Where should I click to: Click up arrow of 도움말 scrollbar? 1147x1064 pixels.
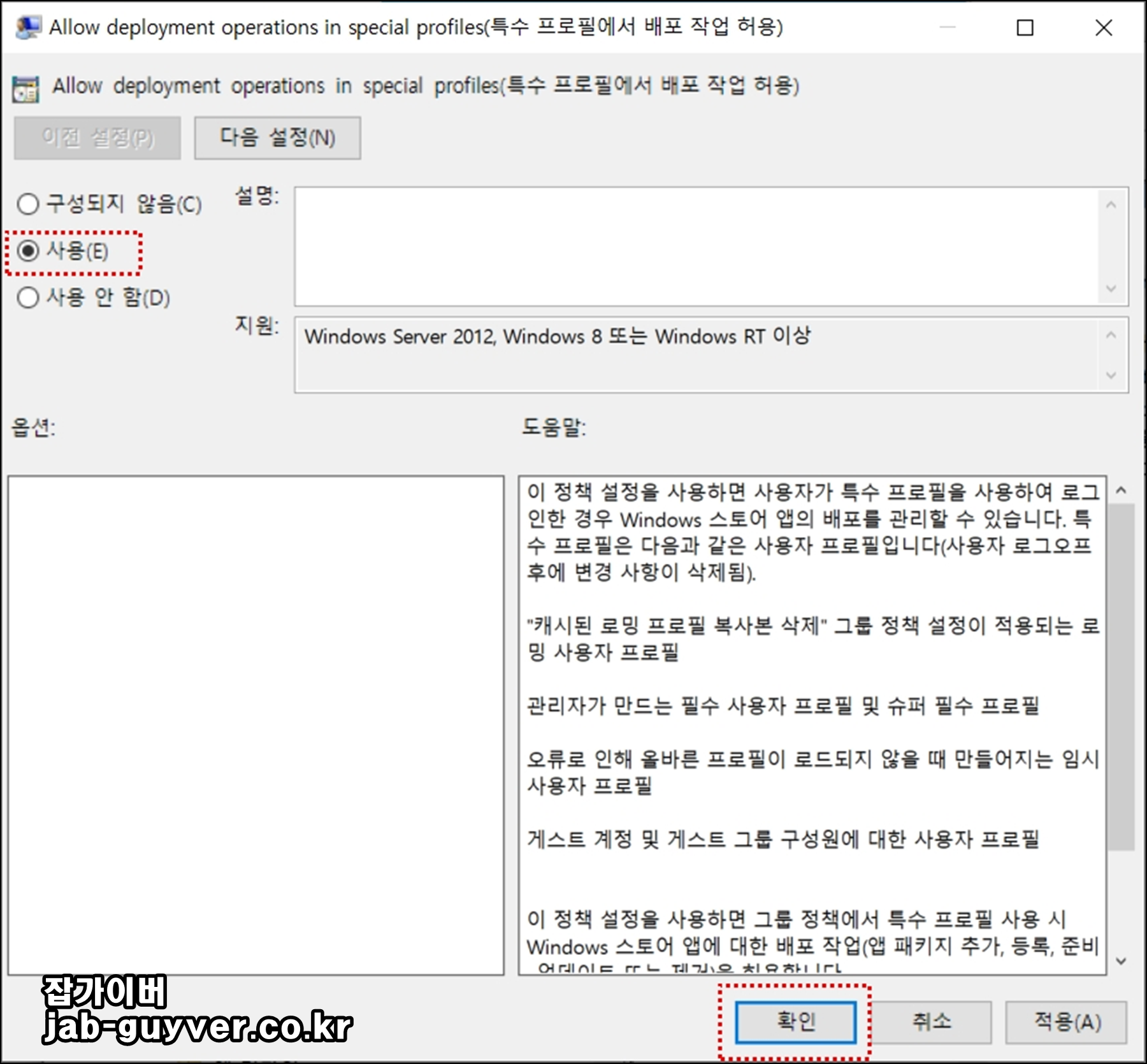tap(1122, 490)
